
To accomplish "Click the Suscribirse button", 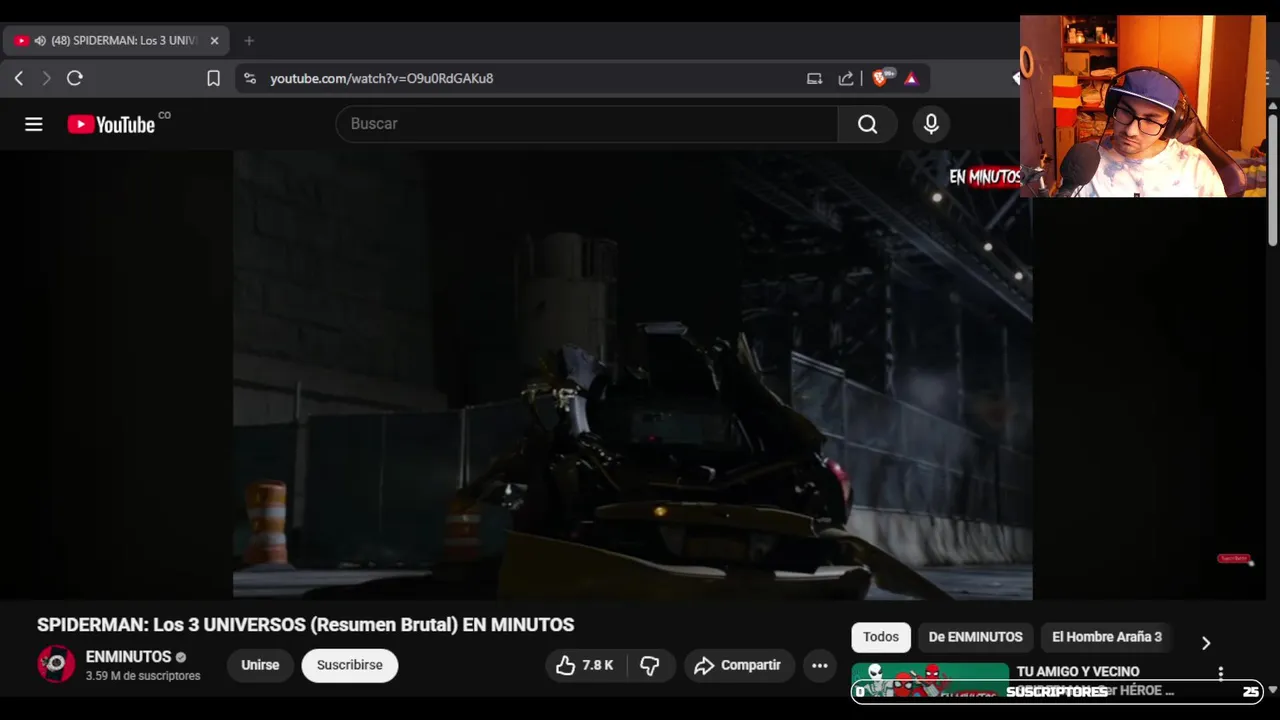I will point(350,665).
